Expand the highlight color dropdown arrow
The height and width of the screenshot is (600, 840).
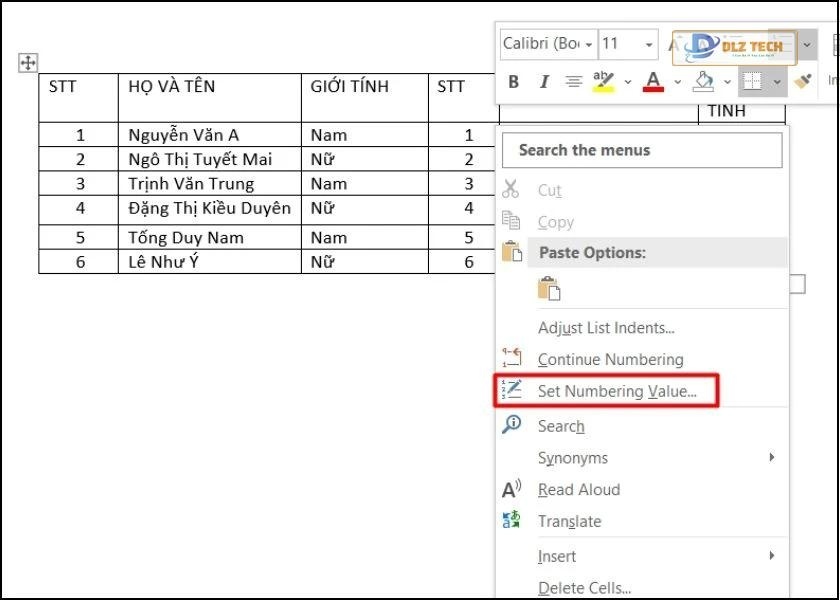[628, 82]
